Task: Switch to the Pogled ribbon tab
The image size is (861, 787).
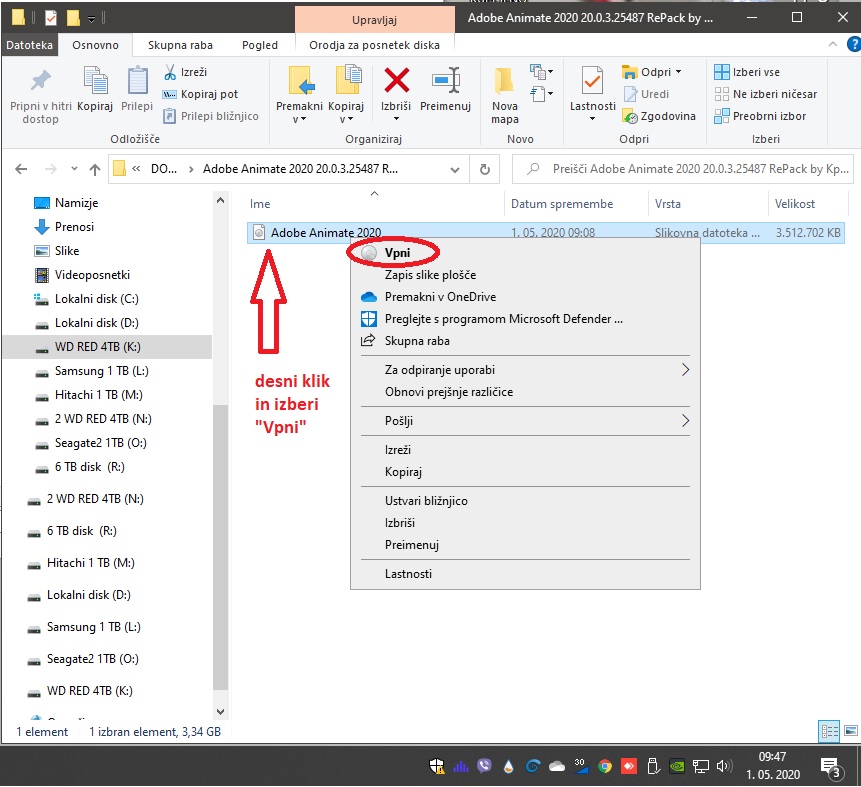Action: 260,45
